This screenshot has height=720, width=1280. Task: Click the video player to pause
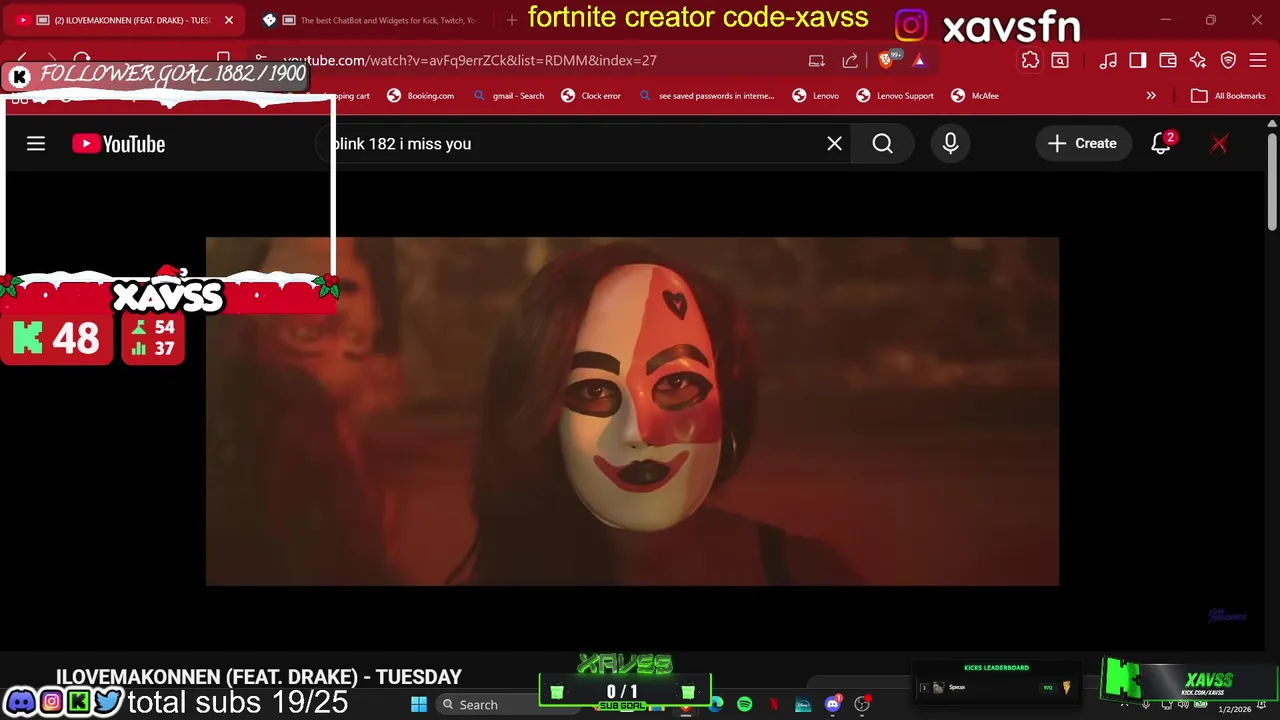click(x=632, y=411)
